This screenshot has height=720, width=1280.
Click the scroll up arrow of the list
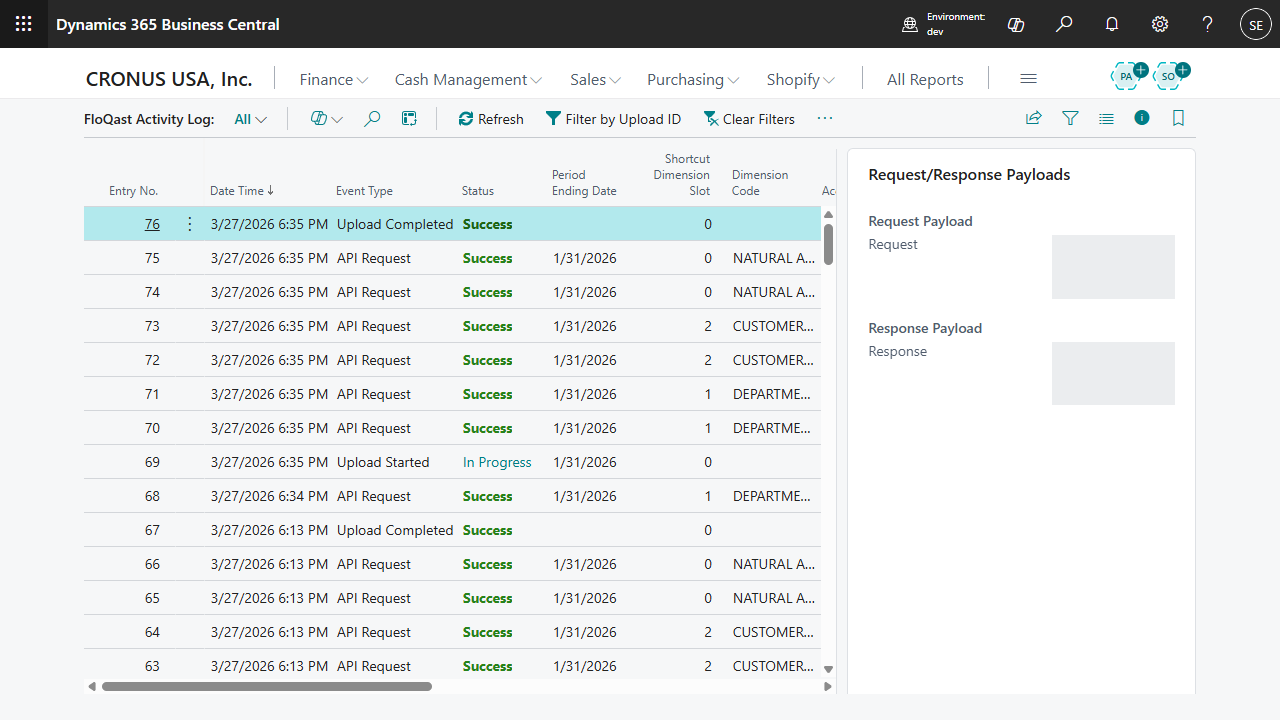click(x=828, y=214)
